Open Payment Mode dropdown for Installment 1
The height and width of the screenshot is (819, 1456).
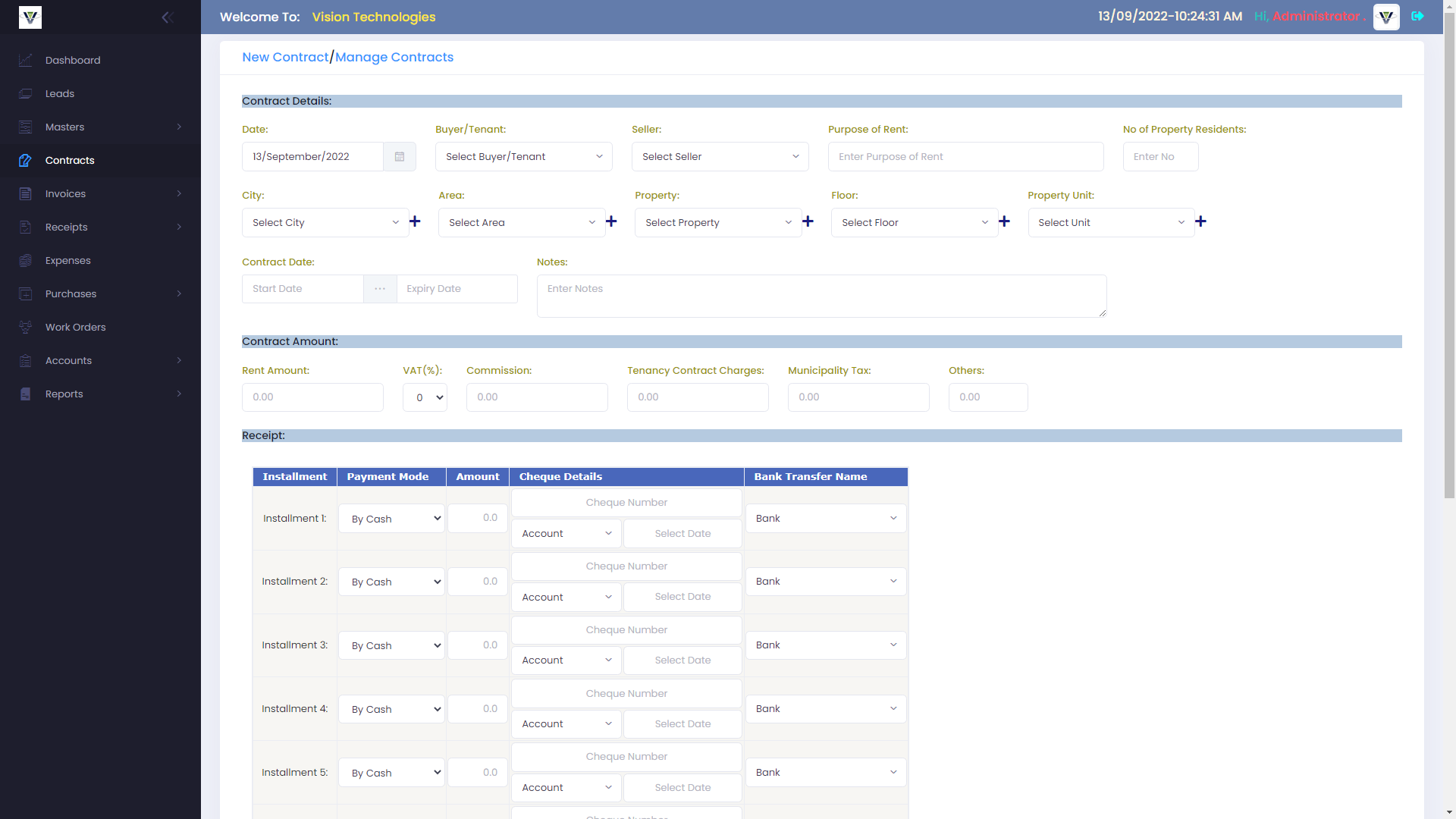coord(391,518)
